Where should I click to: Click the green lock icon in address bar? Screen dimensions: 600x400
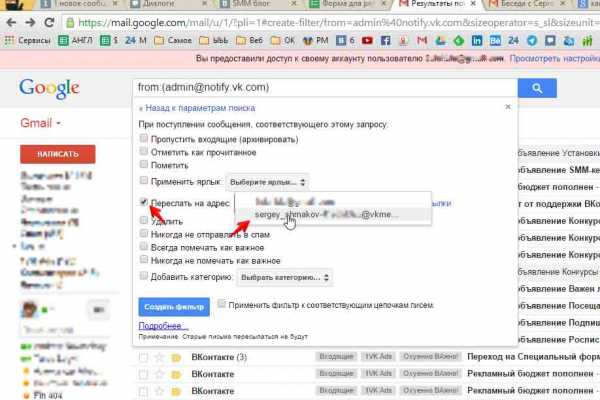(x=70, y=23)
